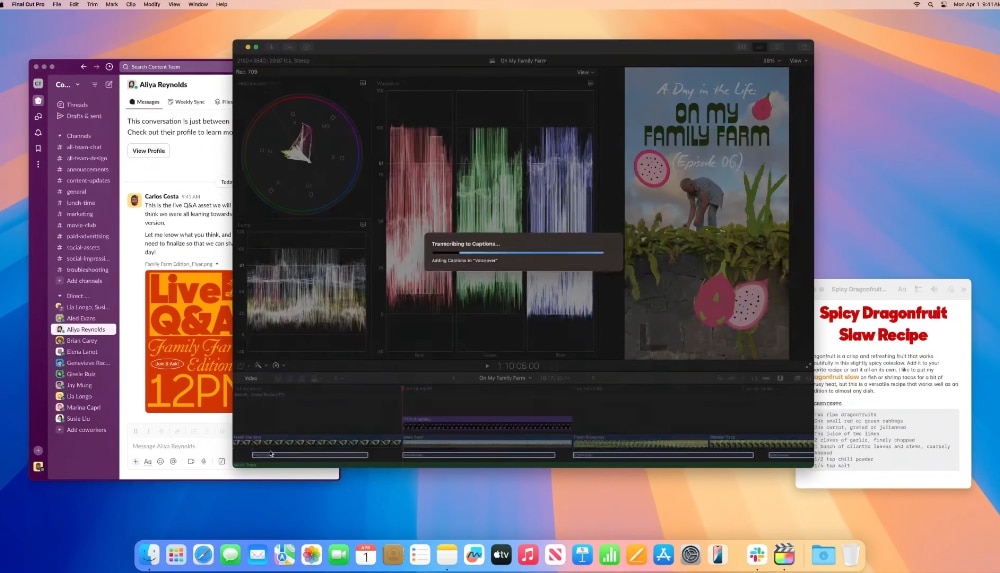Screen dimensions: 1000x573
Task: Open the #marketing channel in Slack
Action: pos(80,214)
